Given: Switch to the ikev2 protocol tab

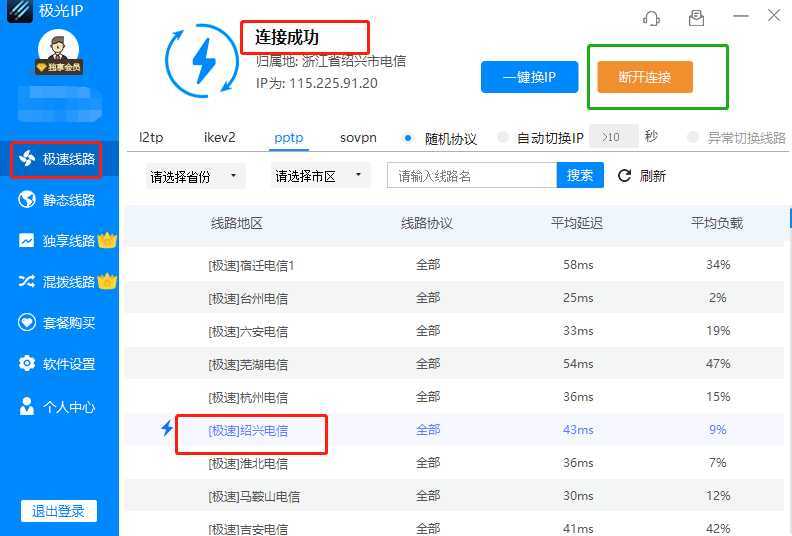Looking at the screenshot, I should click(220, 137).
